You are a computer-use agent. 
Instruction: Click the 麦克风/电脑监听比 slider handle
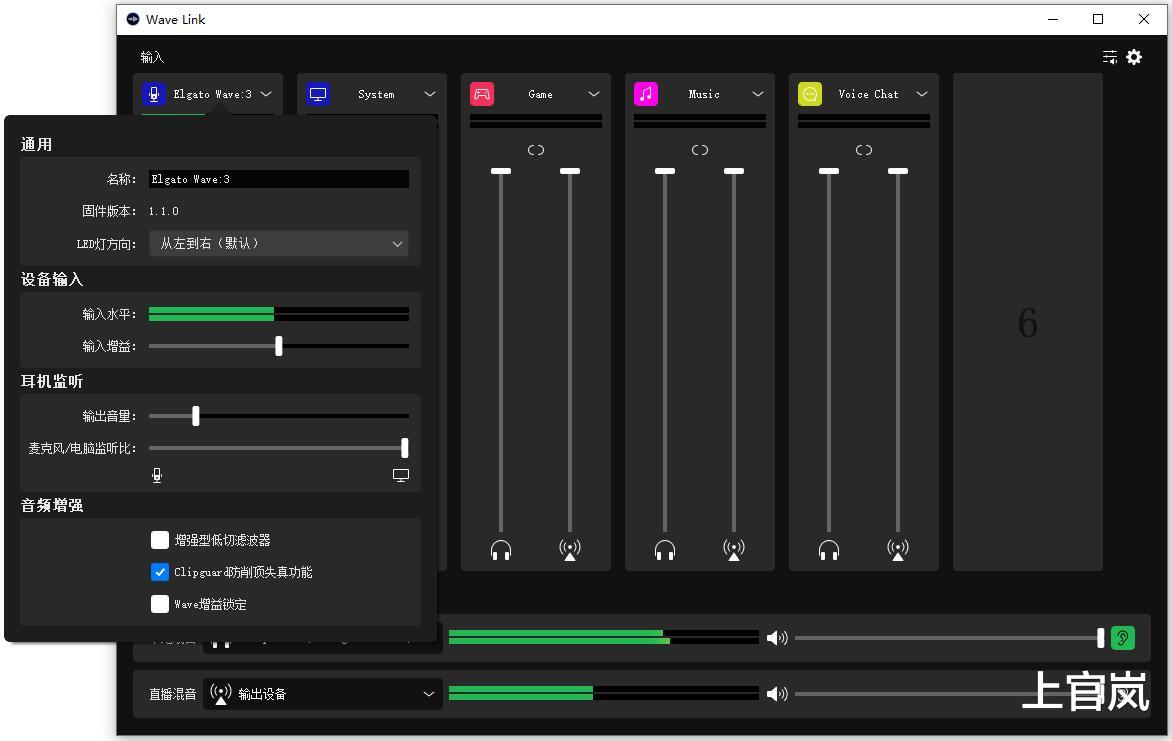click(404, 448)
